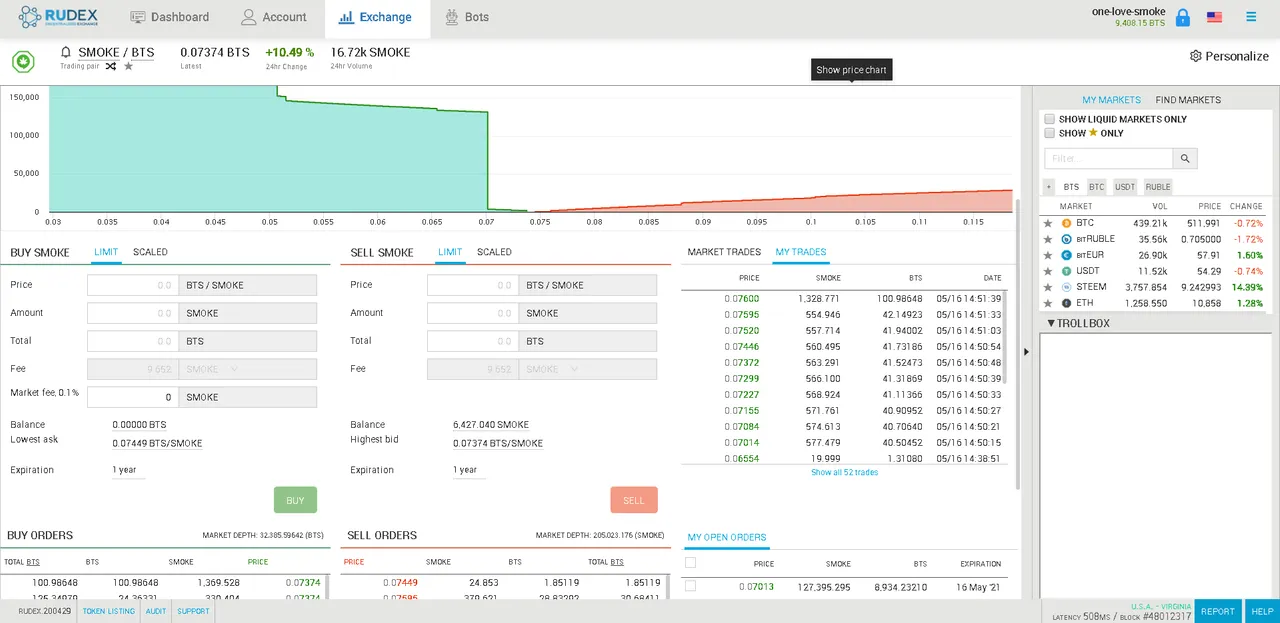Click the green BUY button

pyautogui.click(x=295, y=500)
